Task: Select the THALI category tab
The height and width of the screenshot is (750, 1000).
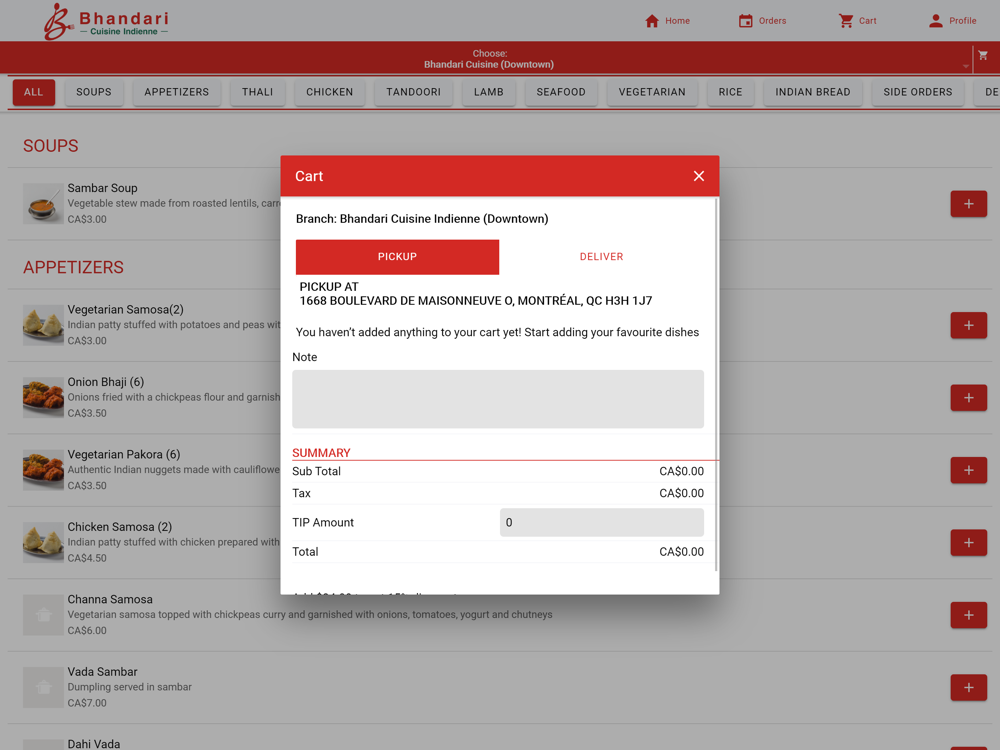Action: tap(257, 92)
